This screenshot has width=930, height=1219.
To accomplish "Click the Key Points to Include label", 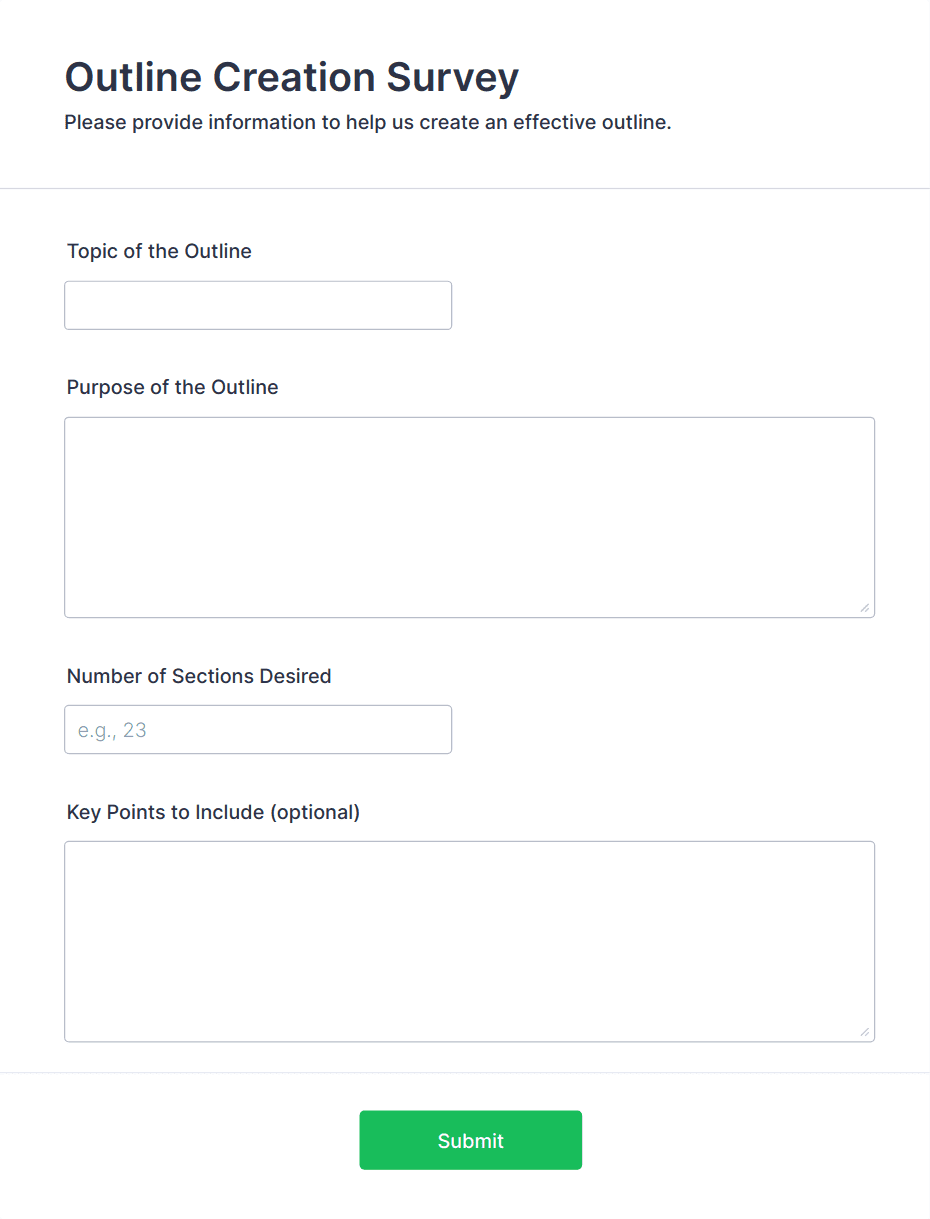I will tap(212, 812).
